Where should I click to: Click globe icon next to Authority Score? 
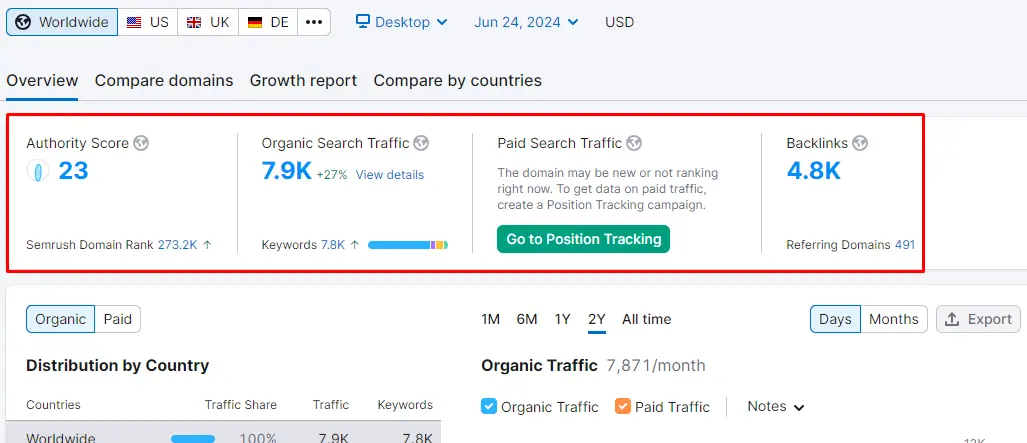(x=141, y=143)
